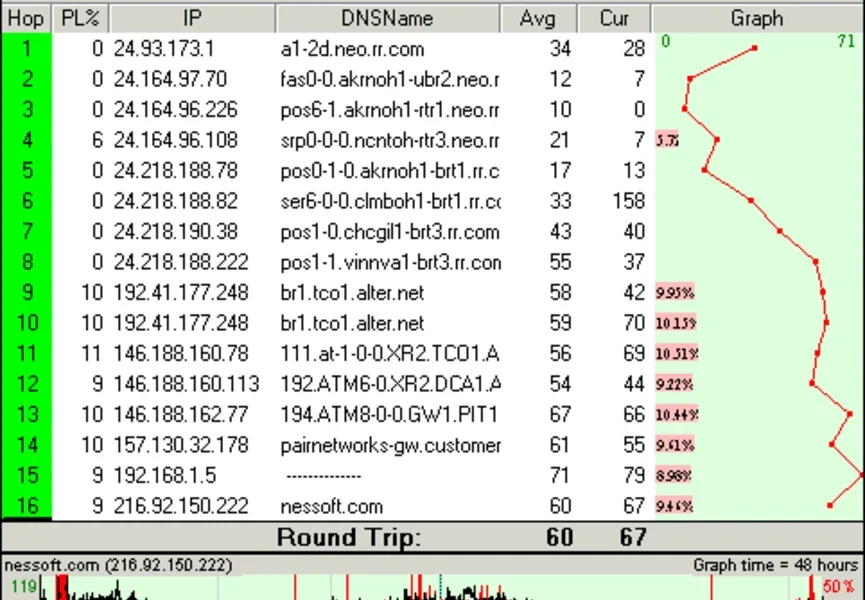Click the graph max scale value 71

(x=846, y=41)
